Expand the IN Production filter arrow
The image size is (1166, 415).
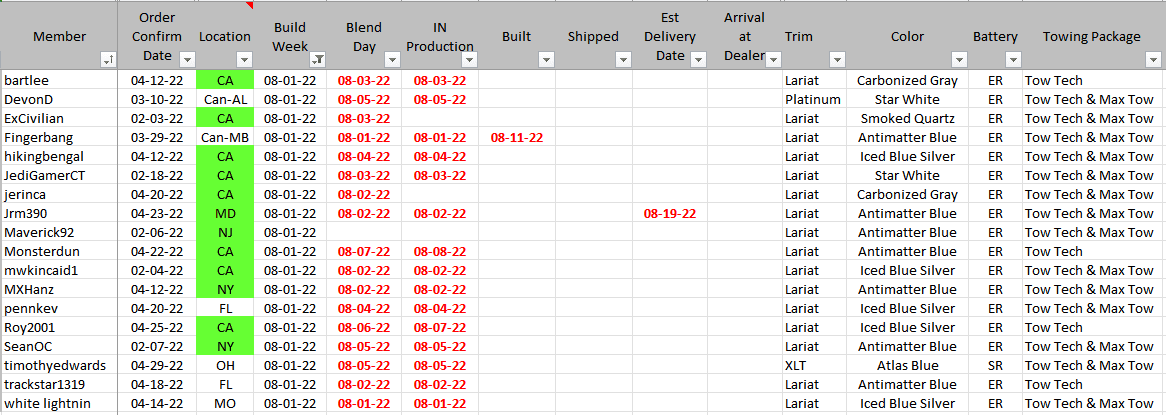pyautogui.click(x=468, y=60)
